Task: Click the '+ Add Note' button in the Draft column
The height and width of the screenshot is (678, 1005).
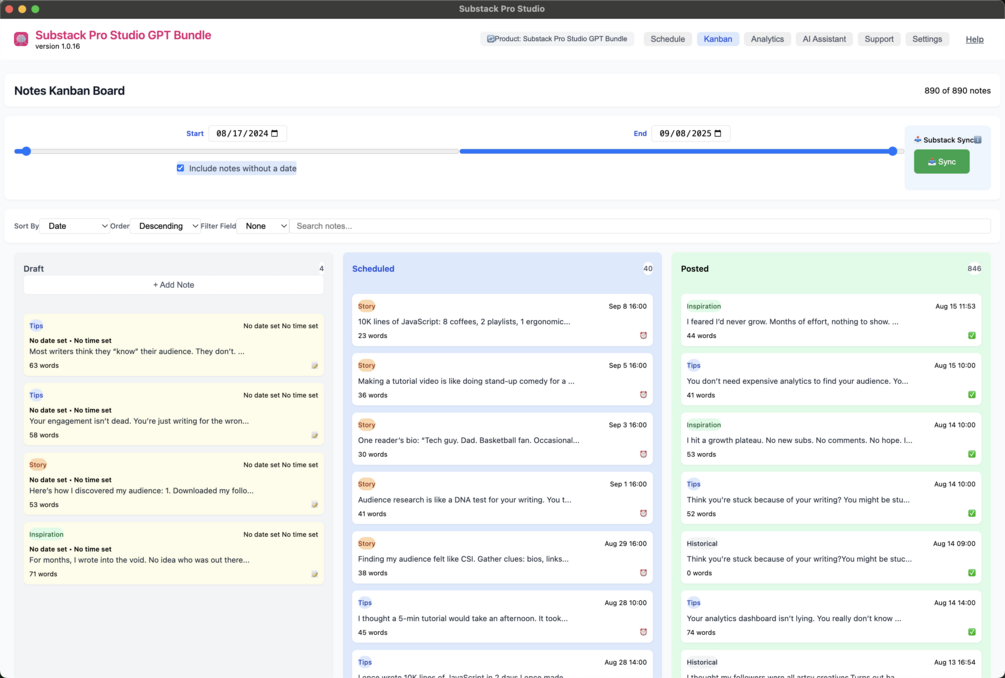Action: [173, 285]
